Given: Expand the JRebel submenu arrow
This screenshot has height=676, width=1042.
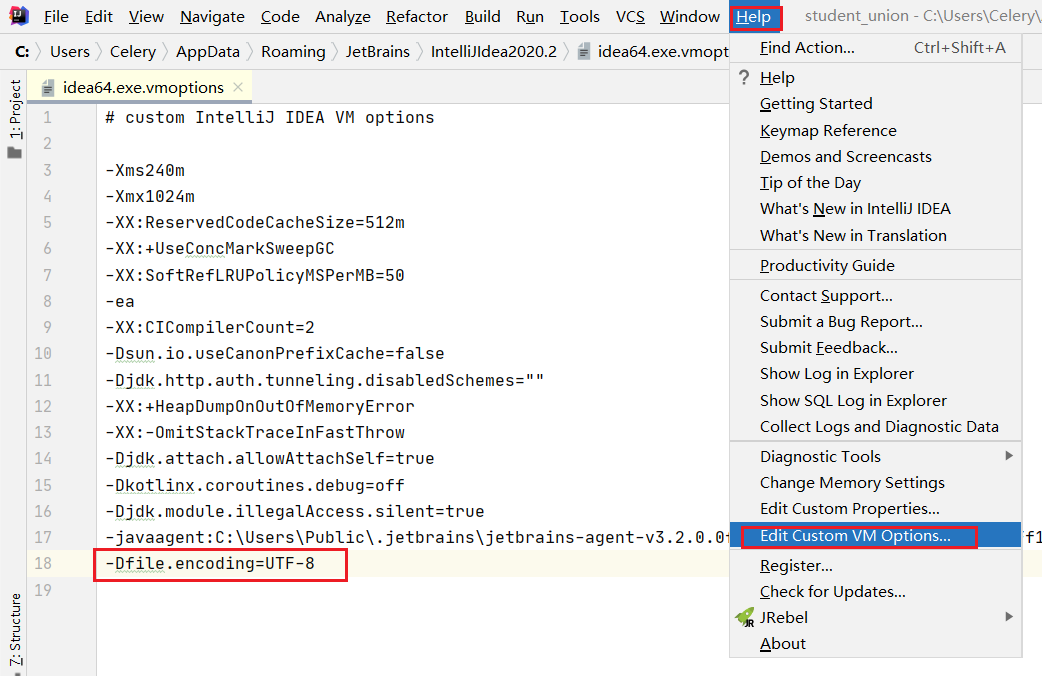Looking at the screenshot, I should [x=1009, y=617].
